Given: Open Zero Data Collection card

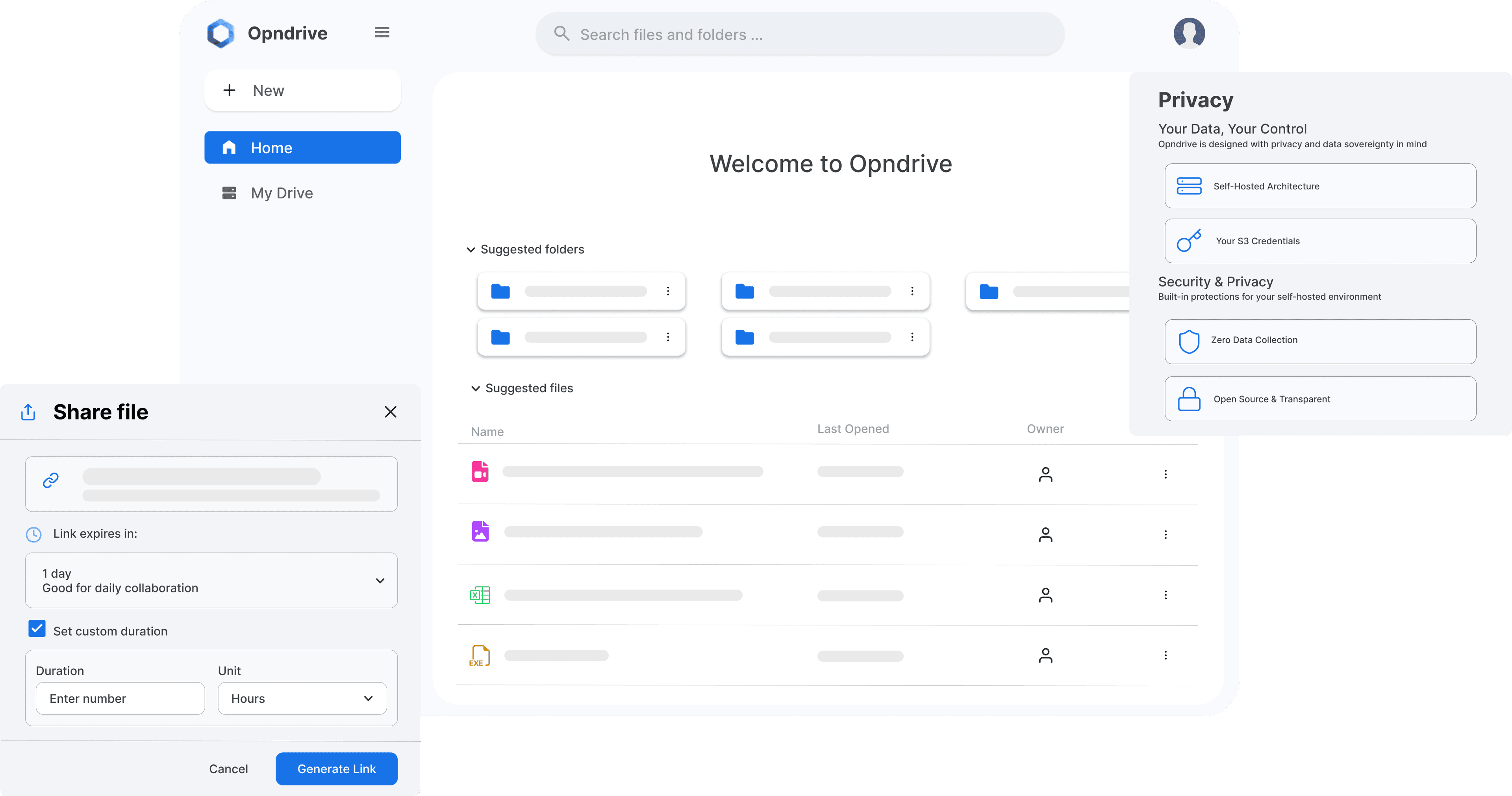Looking at the screenshot, I should coord(1321,341).
